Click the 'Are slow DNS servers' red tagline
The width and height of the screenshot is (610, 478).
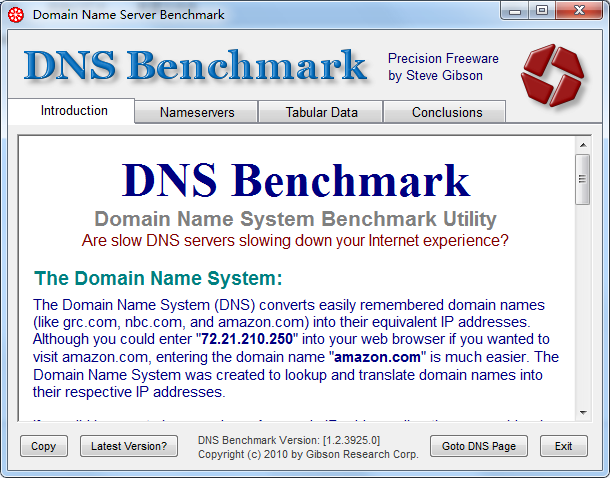click(295, 241)
